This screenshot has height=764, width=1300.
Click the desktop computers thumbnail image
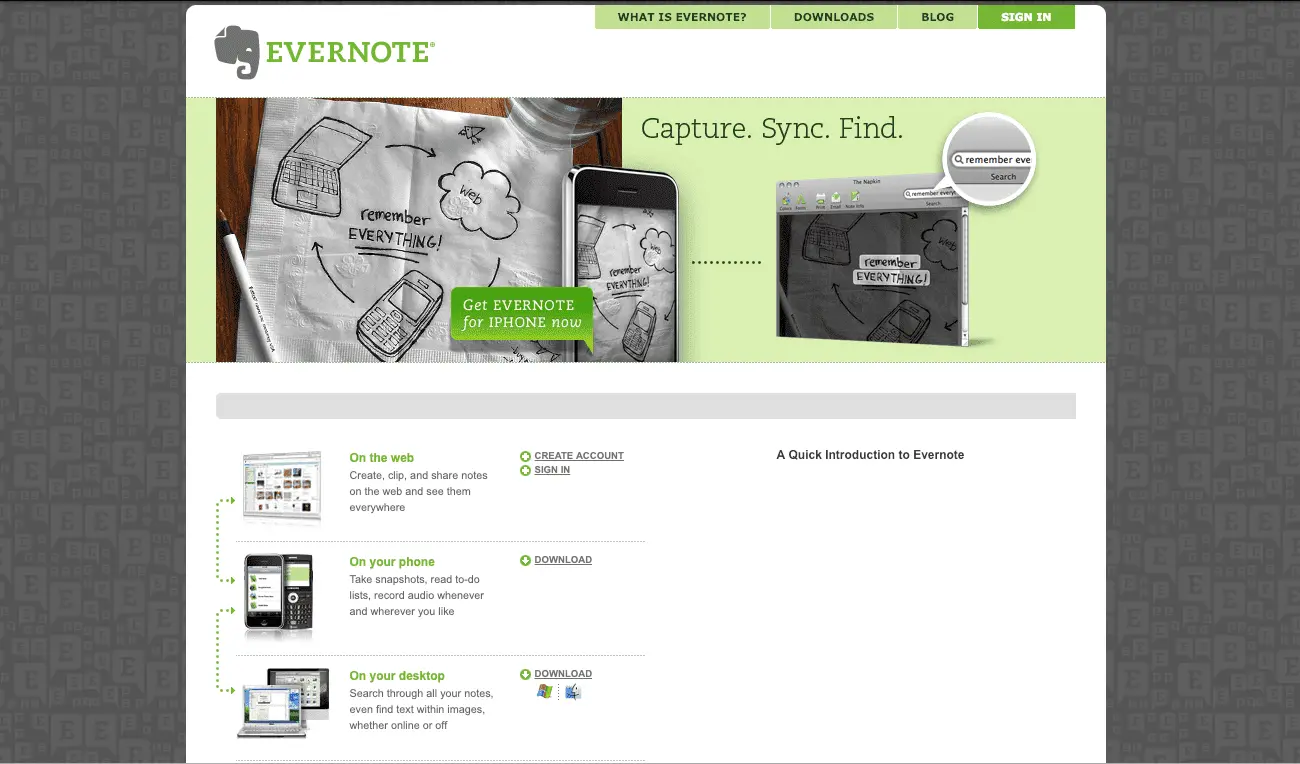coord(283,703)
